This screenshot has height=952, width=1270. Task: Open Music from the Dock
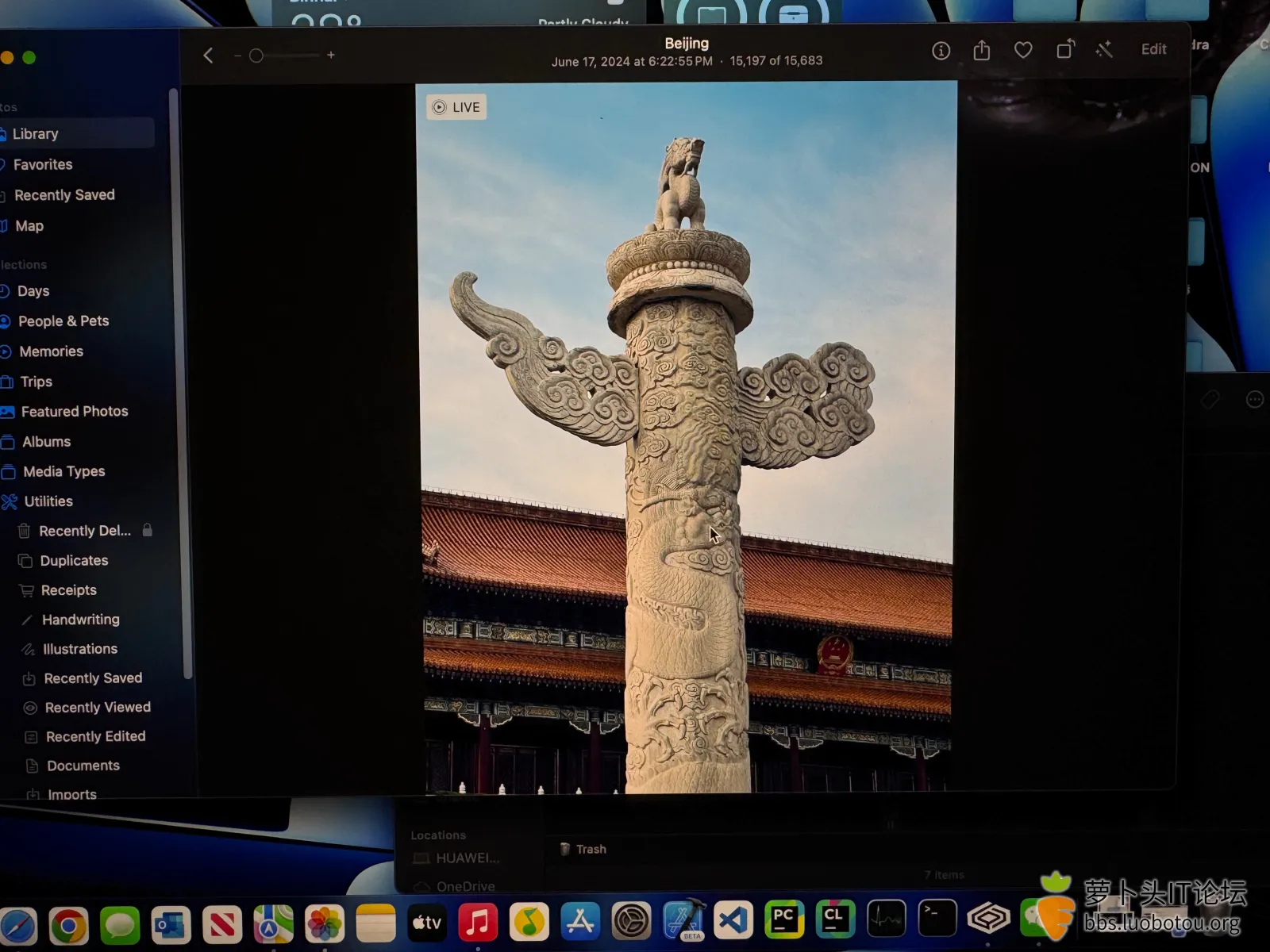(478, 923)
